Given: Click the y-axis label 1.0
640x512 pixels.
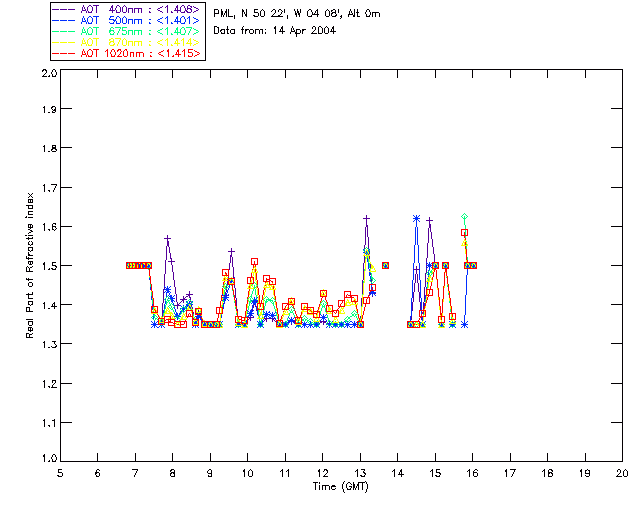Looking at the screenshot, I should click(49, 458).
